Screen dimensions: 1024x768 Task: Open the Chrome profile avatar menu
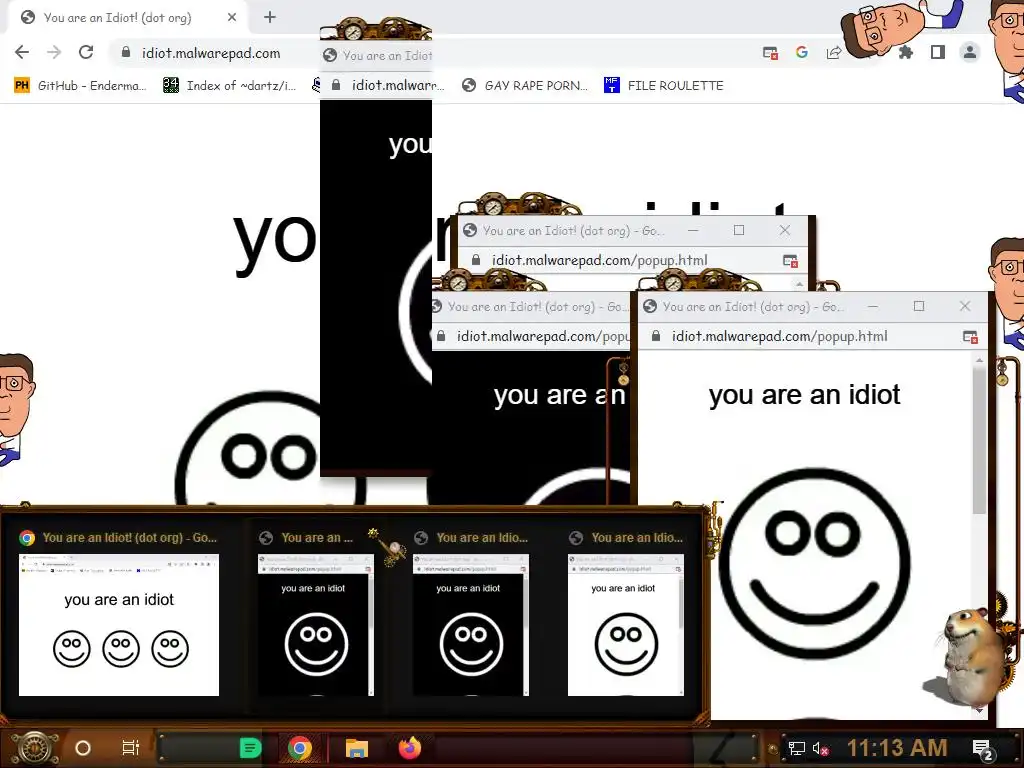pos(970,52)
